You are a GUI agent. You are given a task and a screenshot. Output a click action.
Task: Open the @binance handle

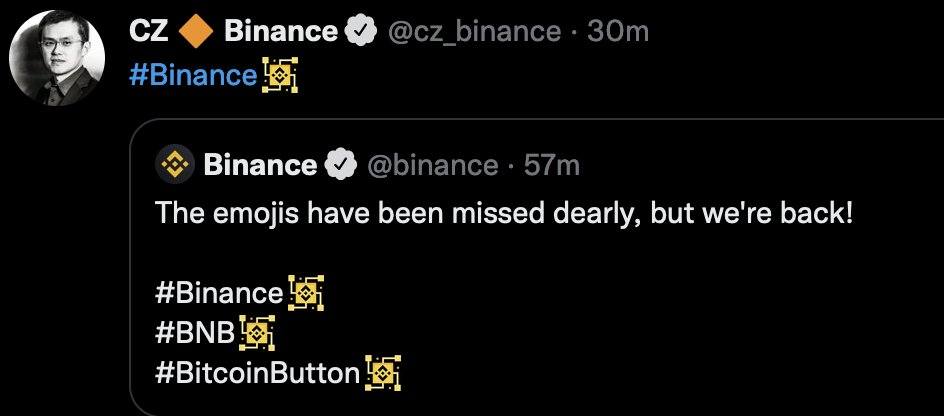432,164
